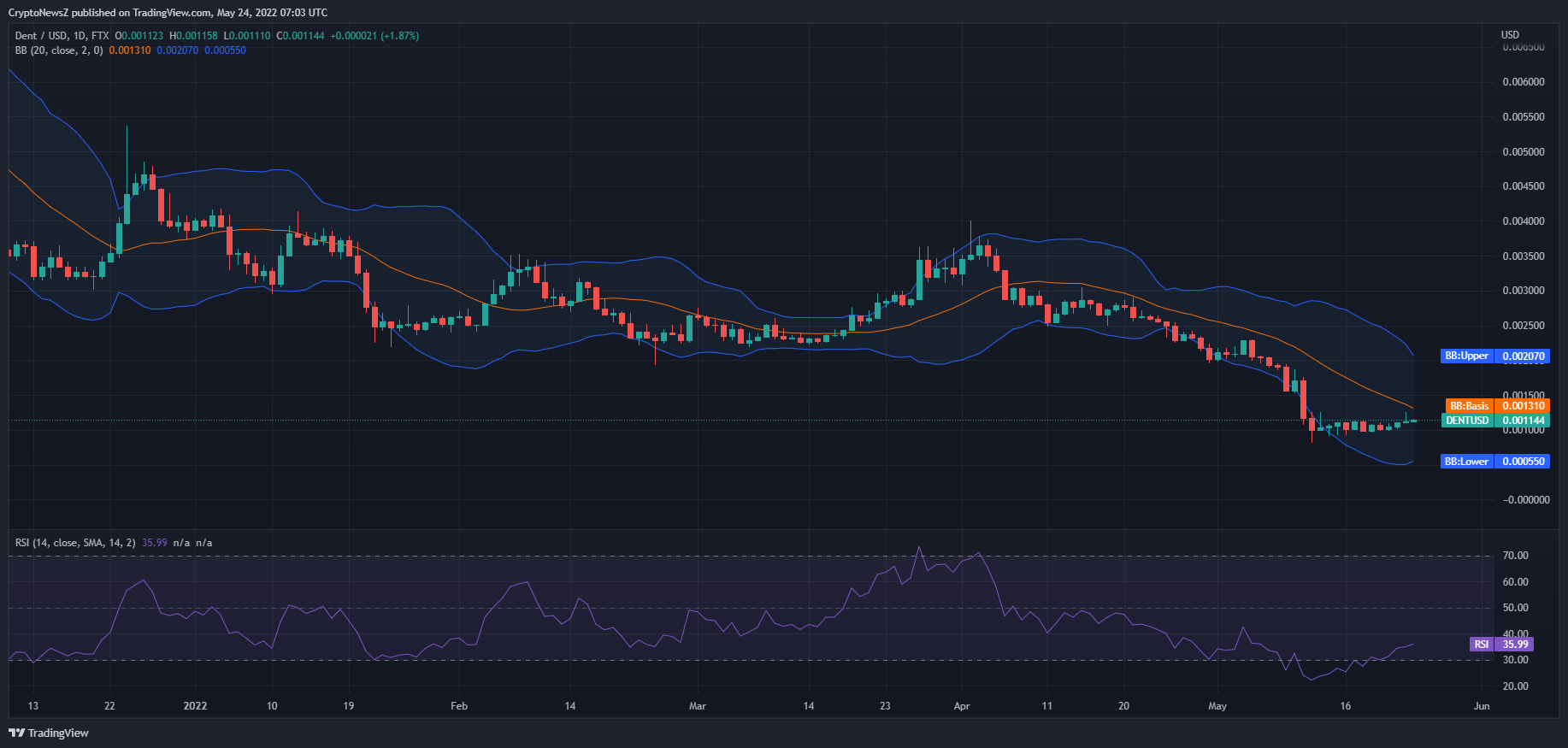1568x748 pixels.
Task: Click the C0.001144 close value
Action: pos(300,36)
